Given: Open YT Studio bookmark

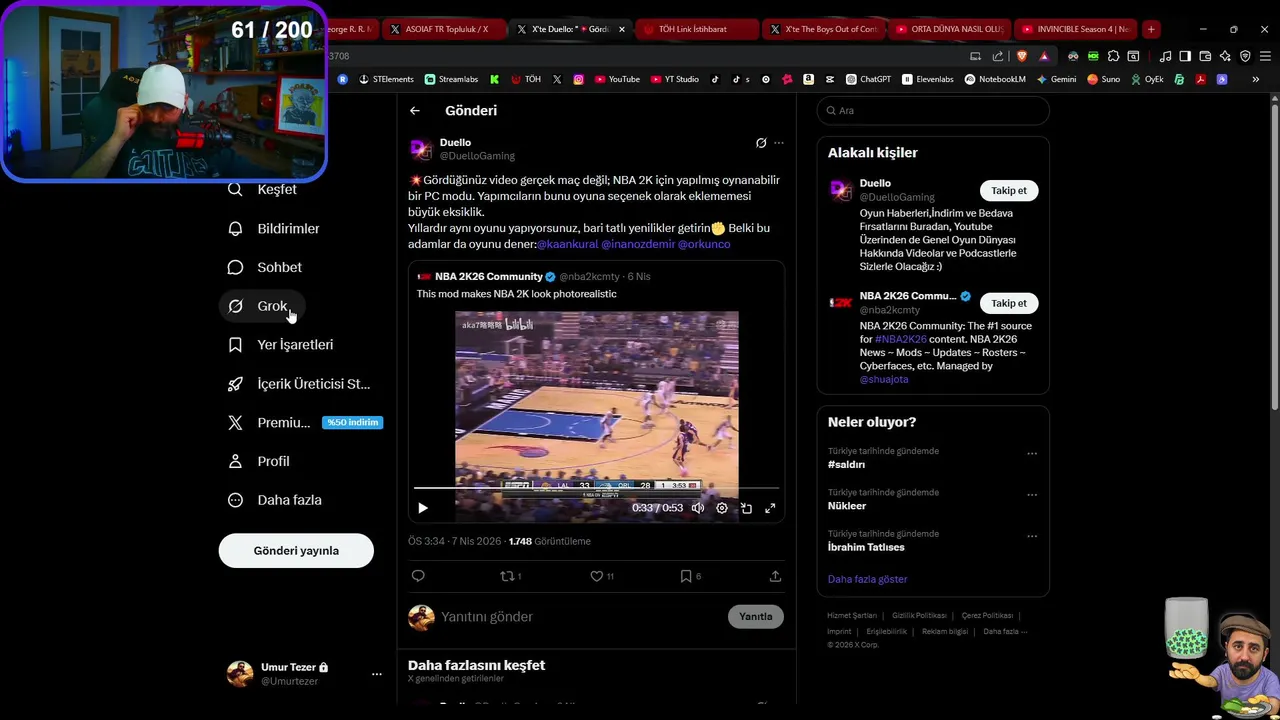Looking at the screenshot, I should (674, 79).
